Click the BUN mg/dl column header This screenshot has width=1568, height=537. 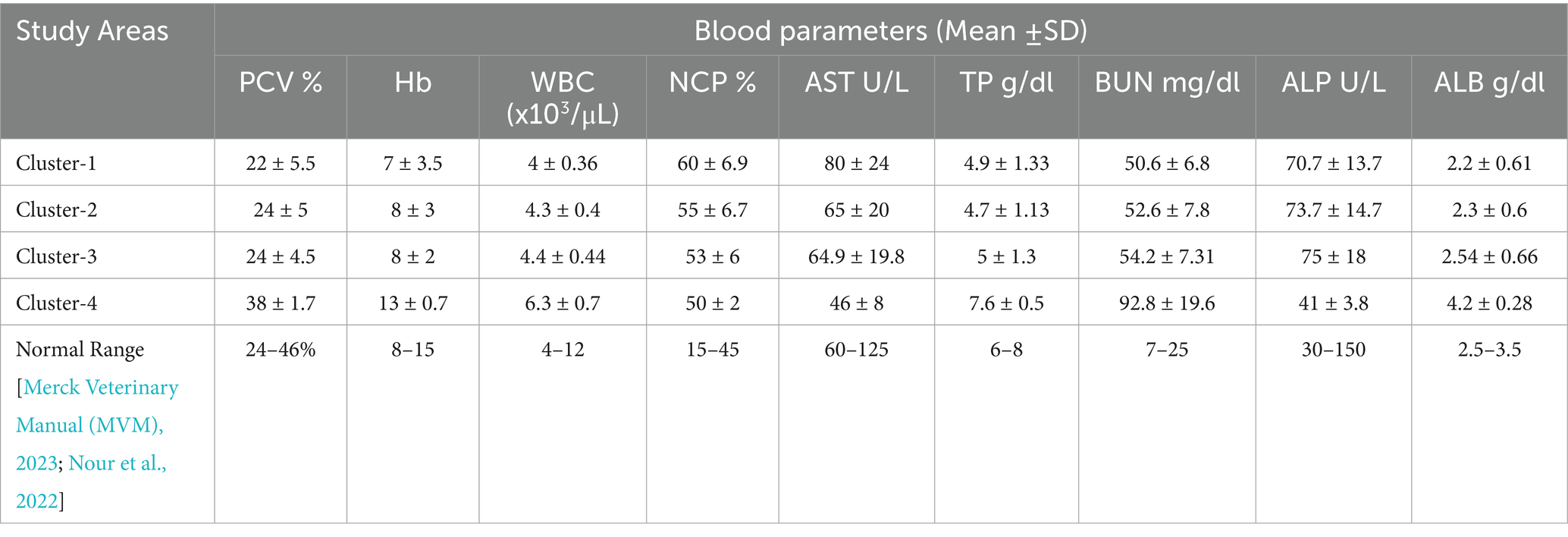[x=1167, y=83]
